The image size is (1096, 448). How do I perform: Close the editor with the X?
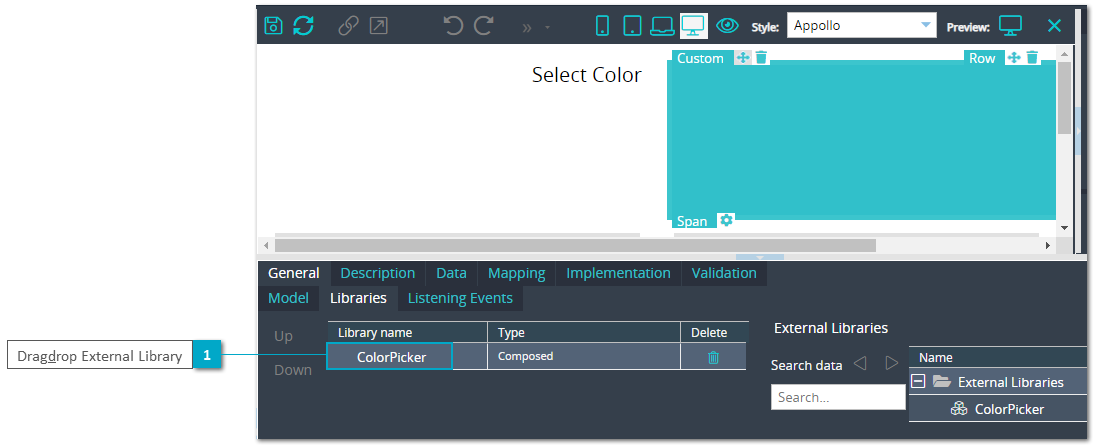(x=1054, y=26)
